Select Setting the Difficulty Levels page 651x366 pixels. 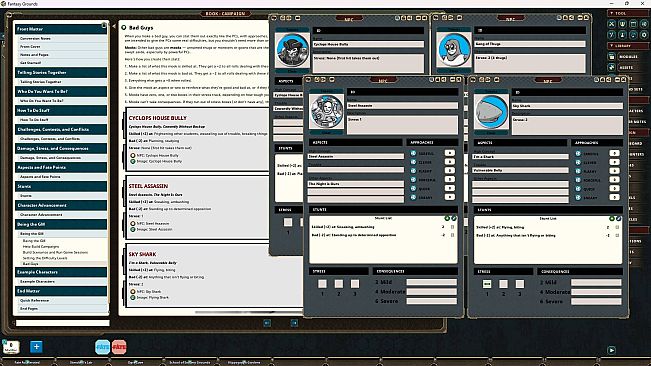[45, 258]
